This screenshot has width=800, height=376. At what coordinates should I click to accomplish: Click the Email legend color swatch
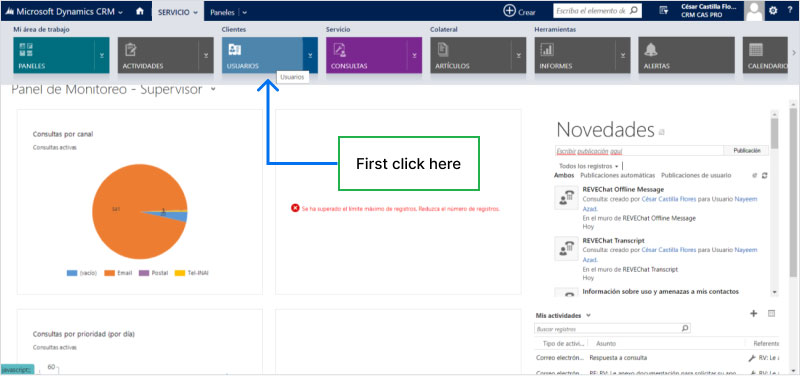109,273
